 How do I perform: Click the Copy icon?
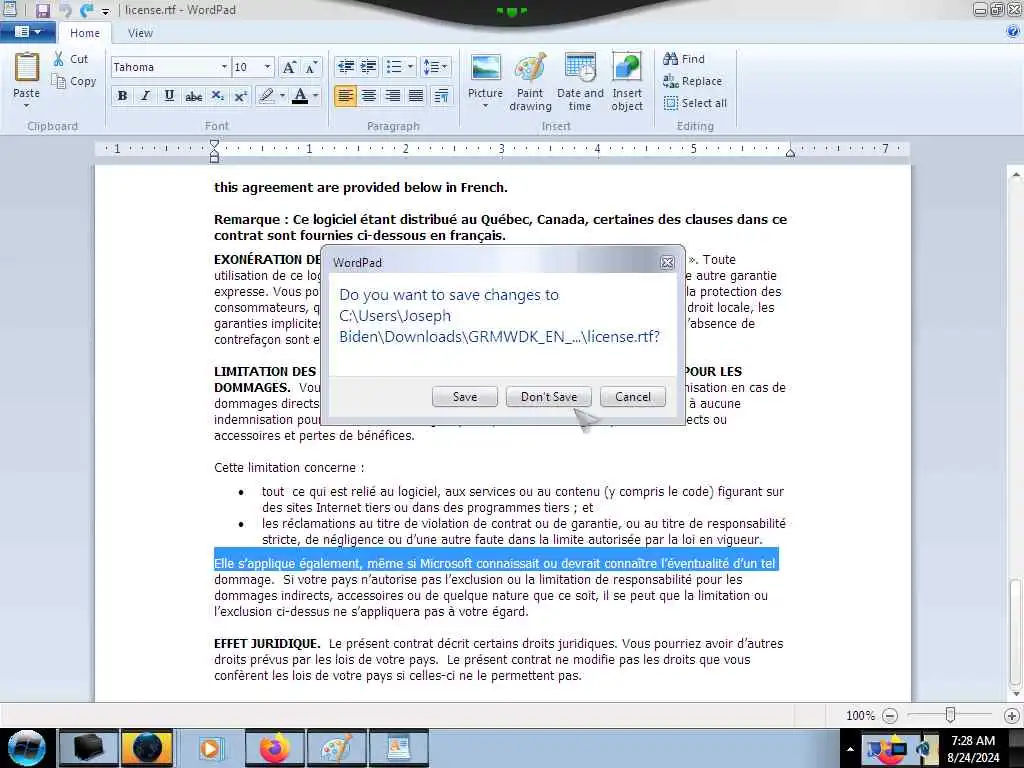click(59, 81)
